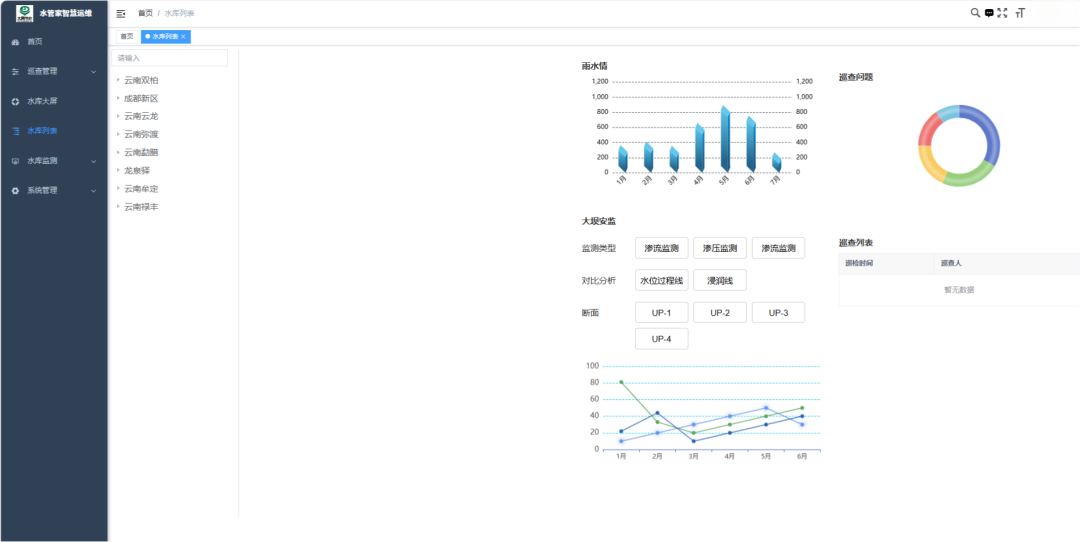The height and width of the screenshot is (542, 1080).
Task: Open the font size icon in header
Action: click(1020, 13)
